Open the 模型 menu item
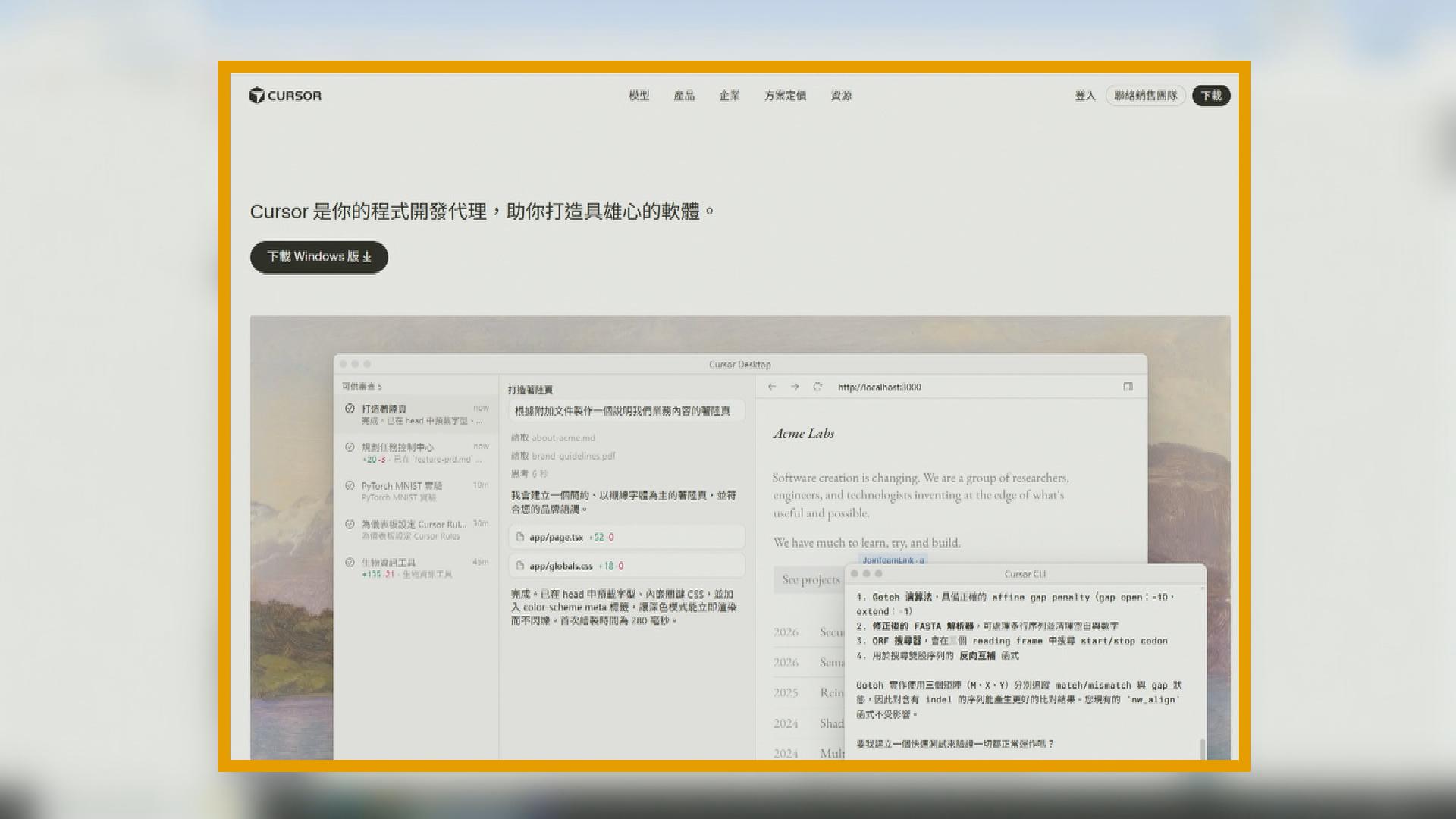 point(639,96)
